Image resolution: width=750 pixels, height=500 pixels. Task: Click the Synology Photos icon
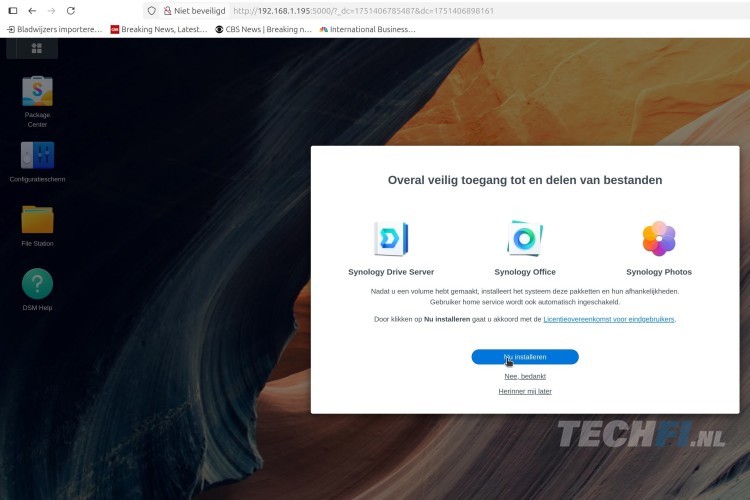[x=659, y=238]
